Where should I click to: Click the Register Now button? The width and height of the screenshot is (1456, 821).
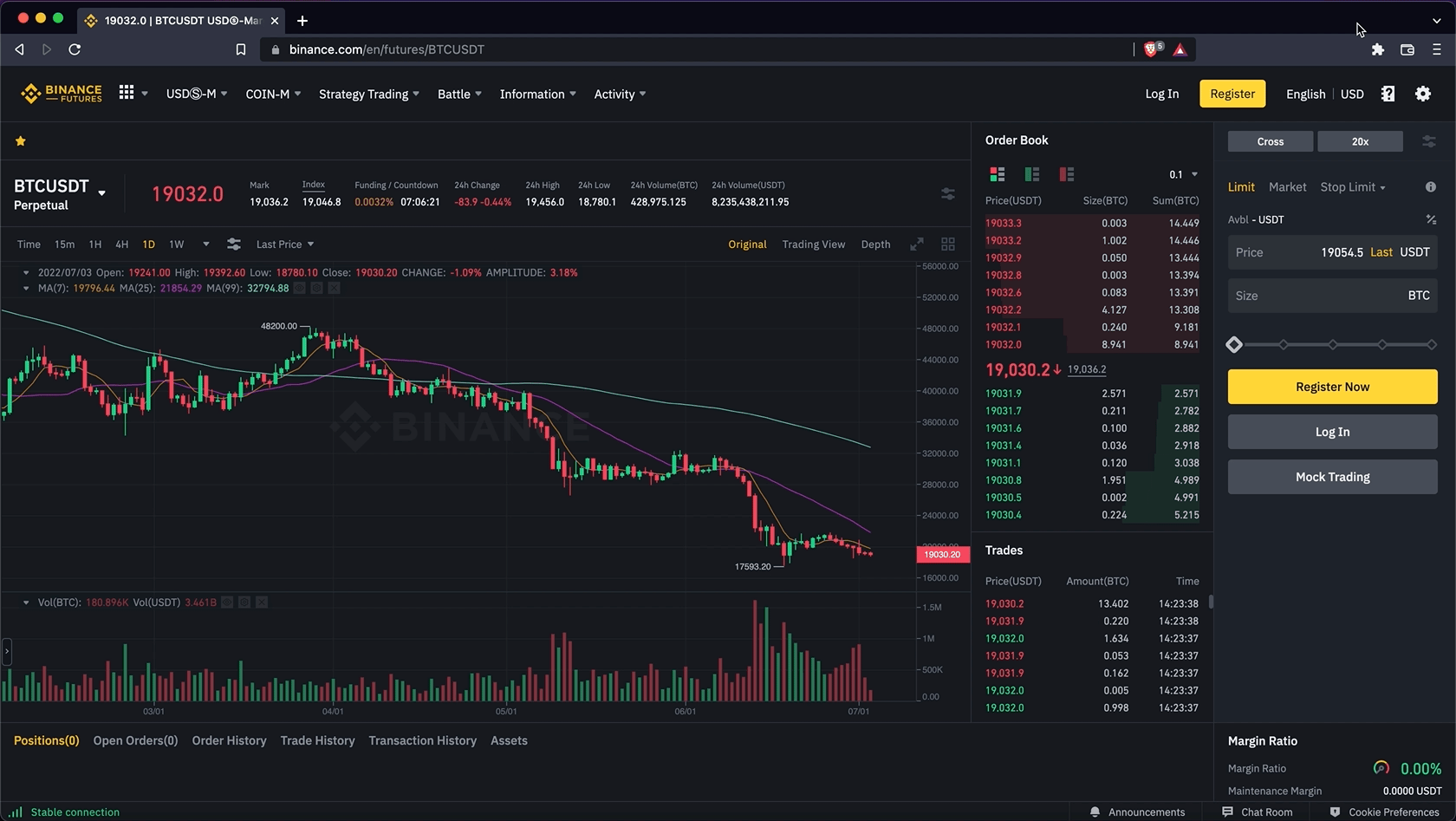pos(1332,387)
